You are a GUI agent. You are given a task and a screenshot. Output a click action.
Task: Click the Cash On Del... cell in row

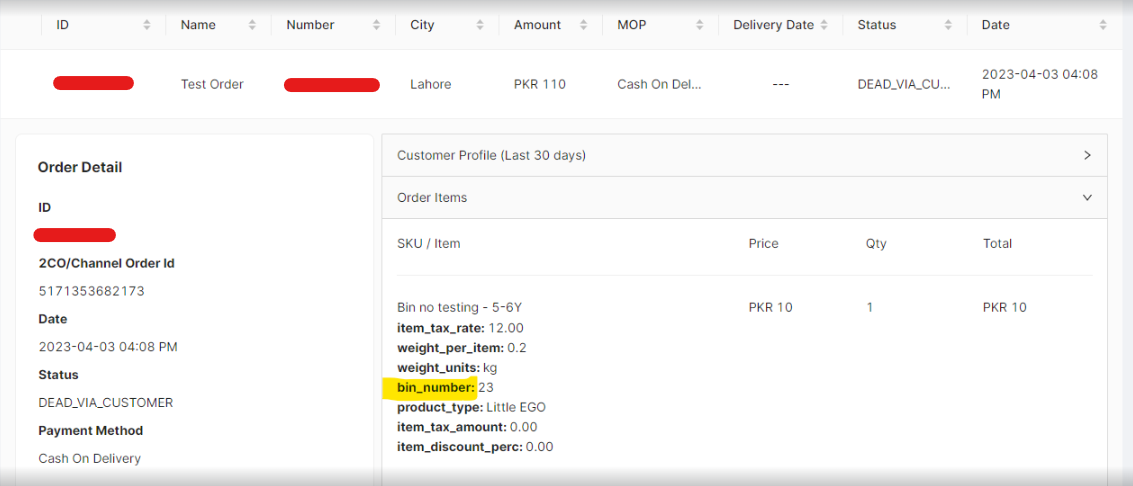(659, 84)
